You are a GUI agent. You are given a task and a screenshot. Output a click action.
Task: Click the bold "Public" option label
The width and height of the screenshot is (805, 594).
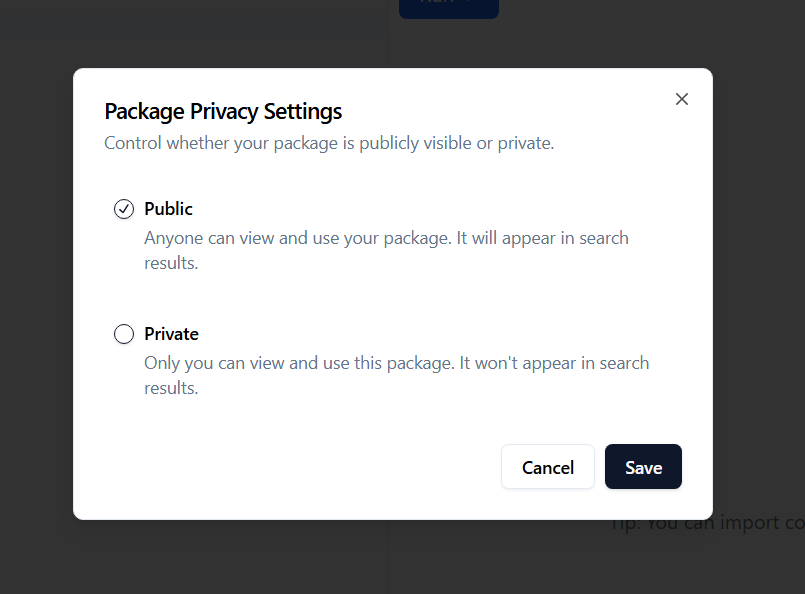click(x=168, y=209)
